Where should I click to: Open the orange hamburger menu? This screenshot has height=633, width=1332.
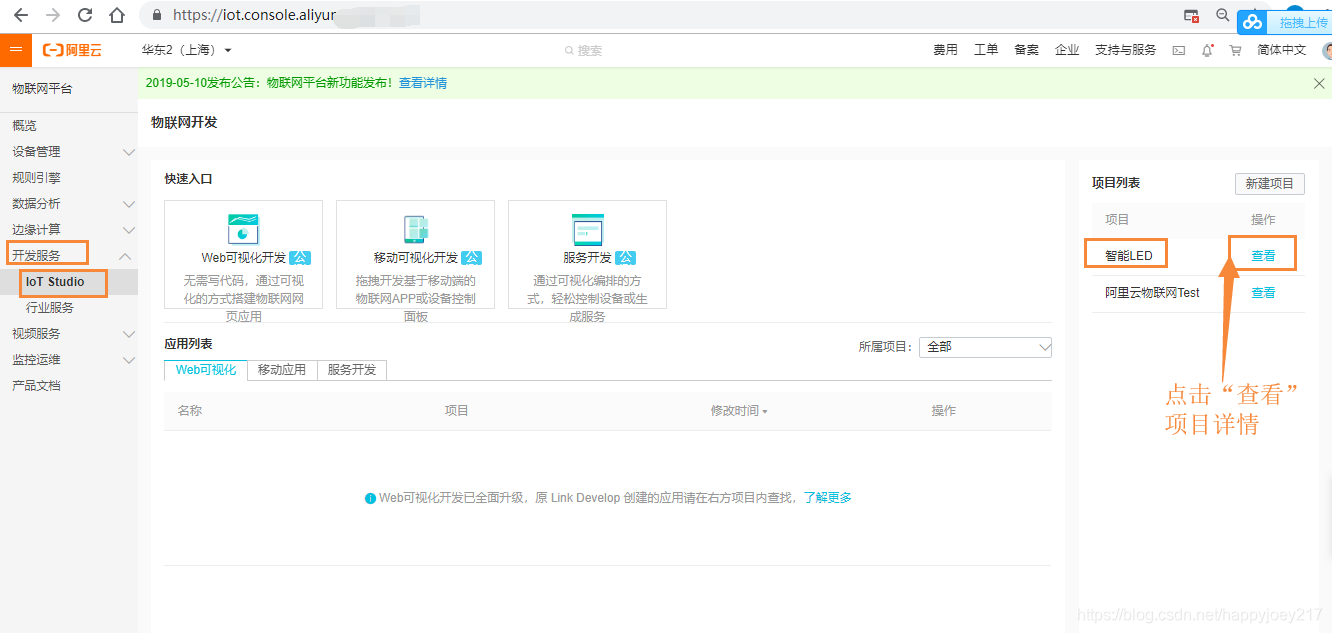[16, 50]
